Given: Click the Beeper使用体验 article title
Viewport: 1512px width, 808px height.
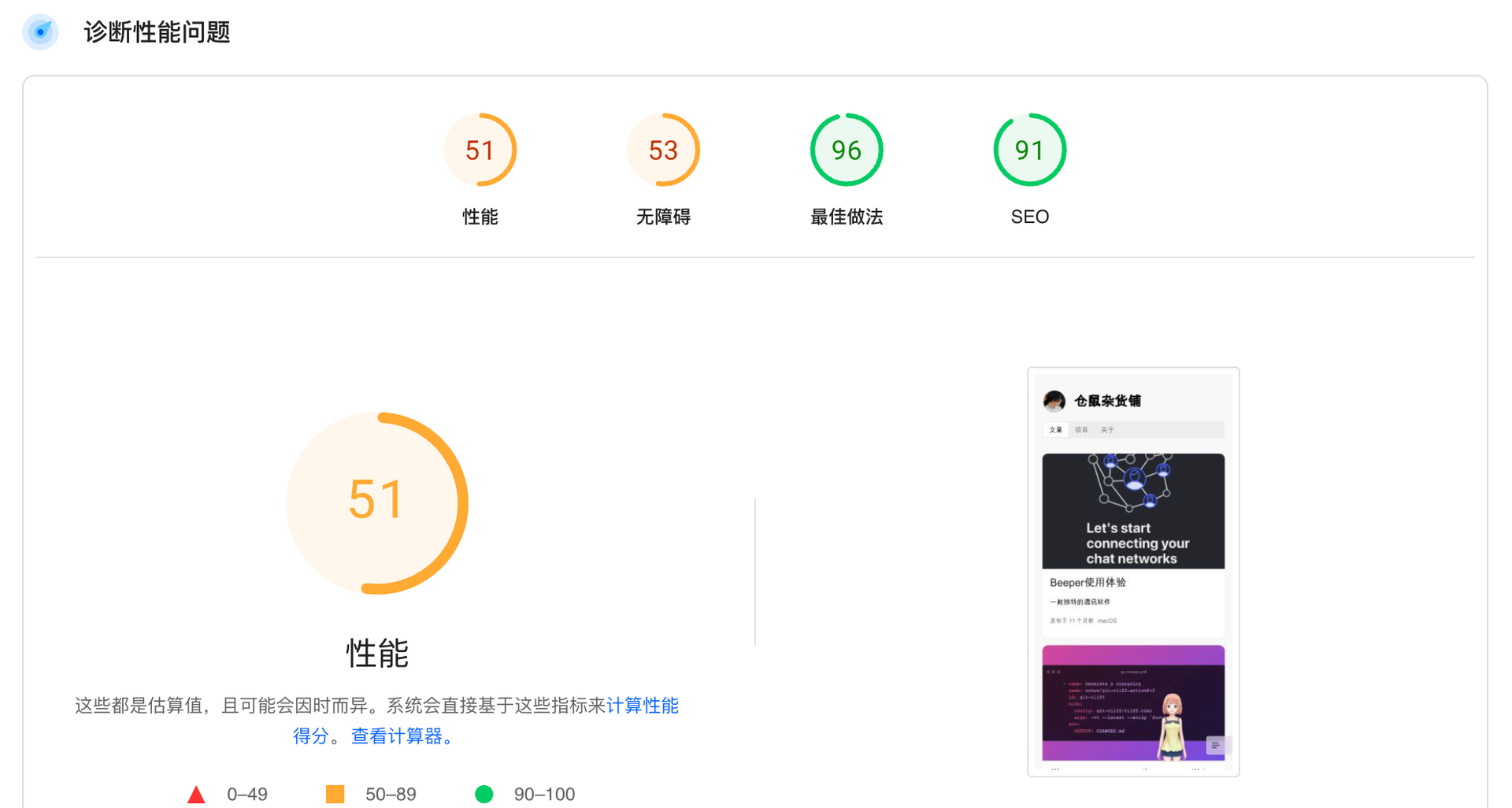Looking at the screenshot, I should coord(1088,583).
